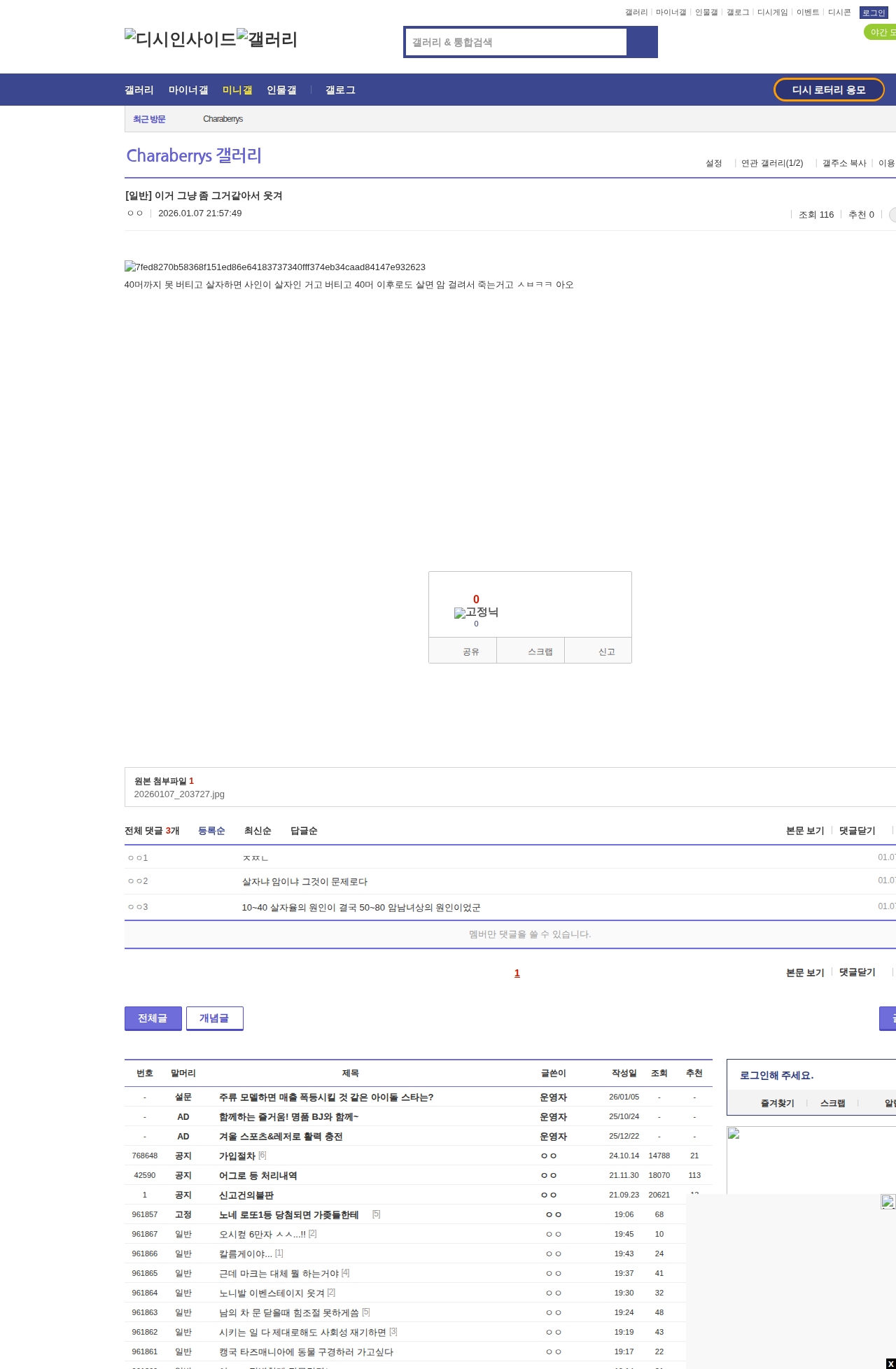The height and width of the screenshot is (1369, 896).
Task: Click the 디시 로터리 응모 banner button
Action: click(x=828, y=90)
